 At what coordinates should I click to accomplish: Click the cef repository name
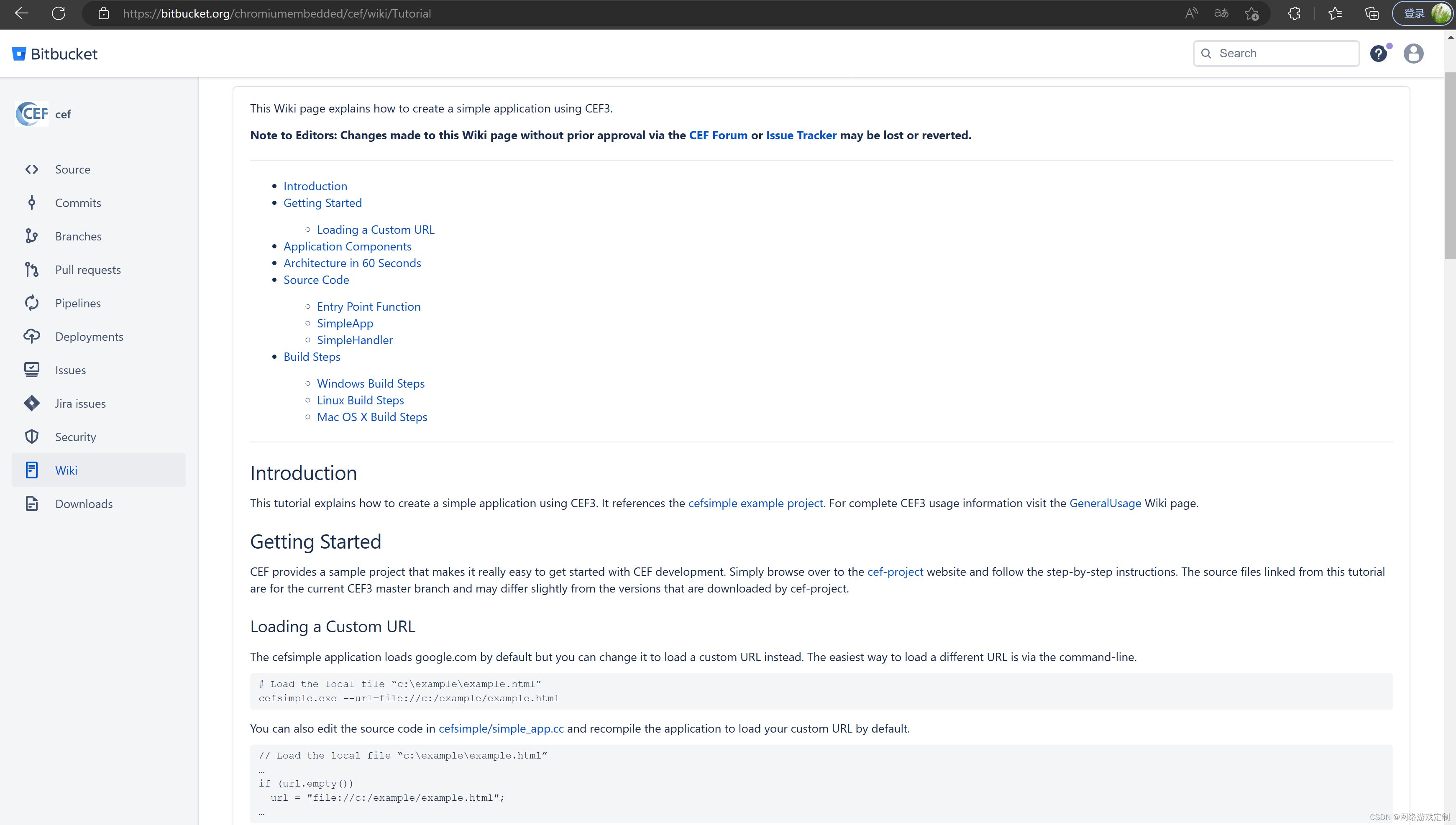pyautogui.click(x=63, y=115)
